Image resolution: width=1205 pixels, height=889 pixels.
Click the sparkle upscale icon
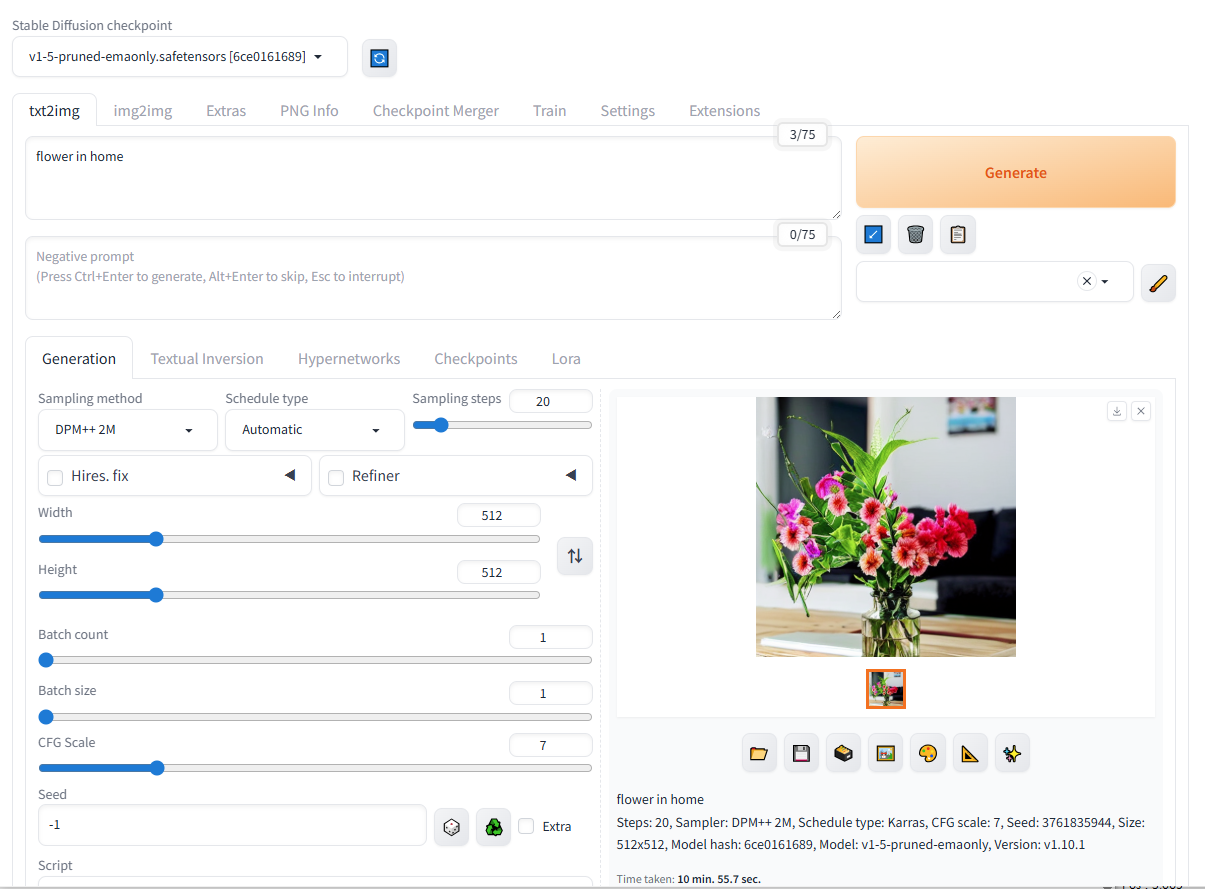click(x=1012, y=753)
